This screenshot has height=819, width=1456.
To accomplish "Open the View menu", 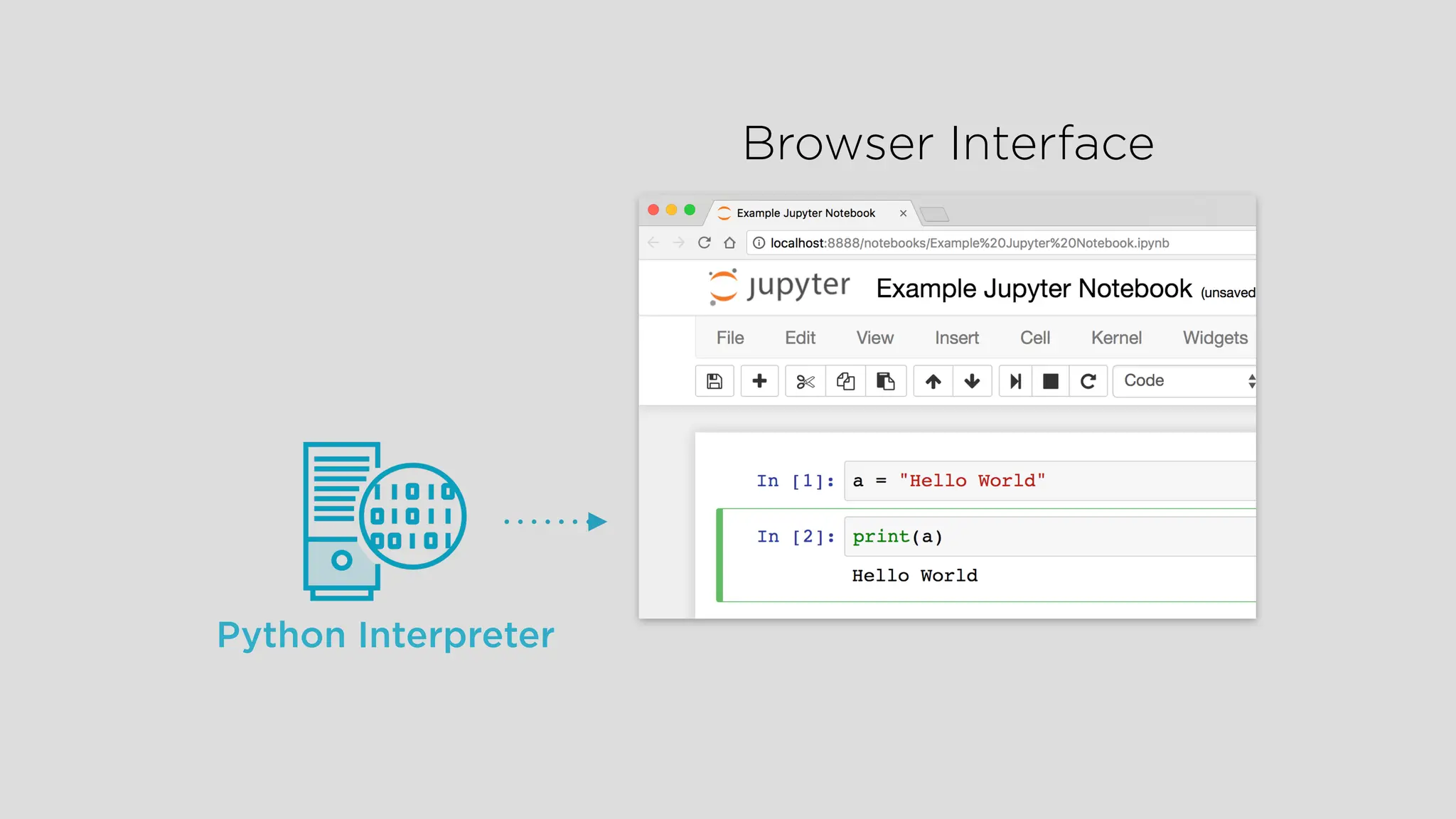I will click(x=874, y=338).
